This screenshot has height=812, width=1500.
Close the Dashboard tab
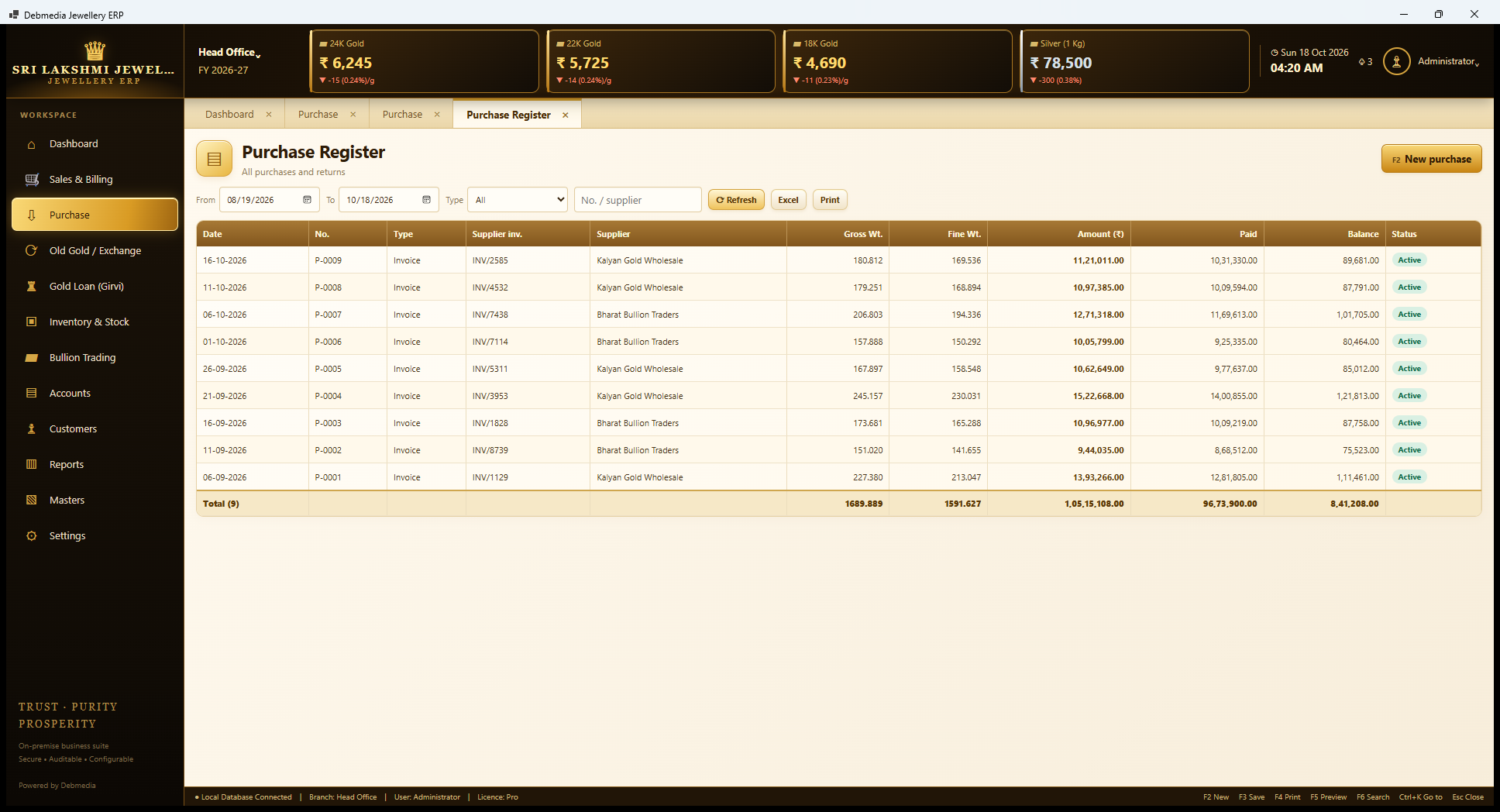click(x=269, y=115)
